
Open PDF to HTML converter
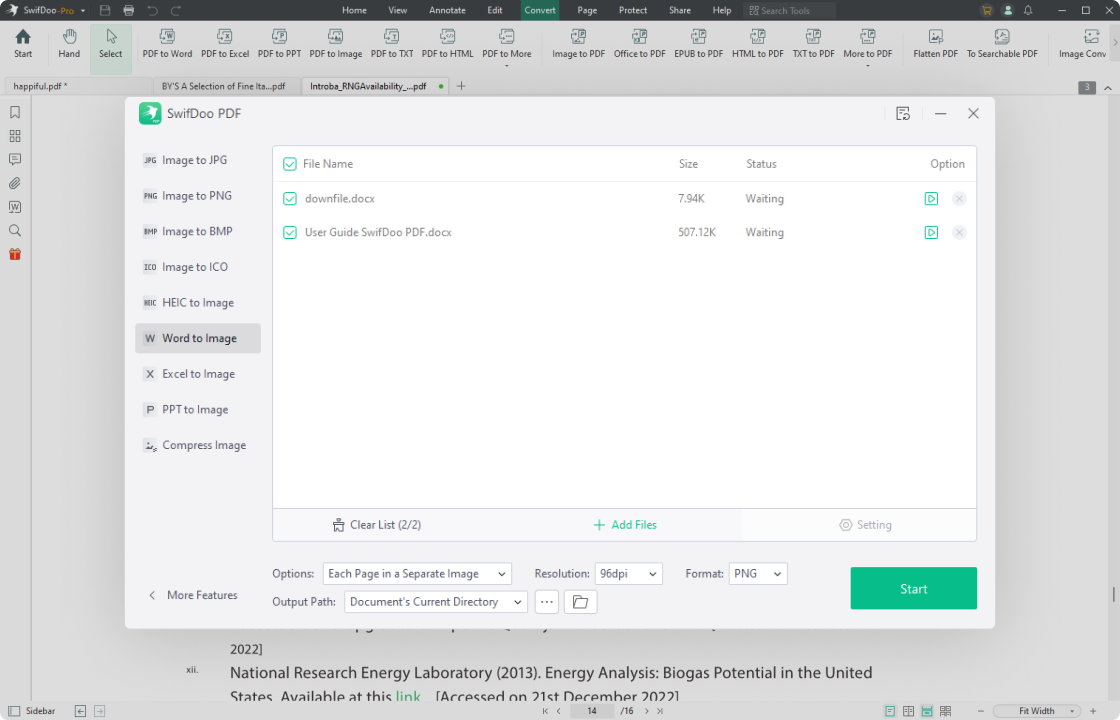coord(447,44)
